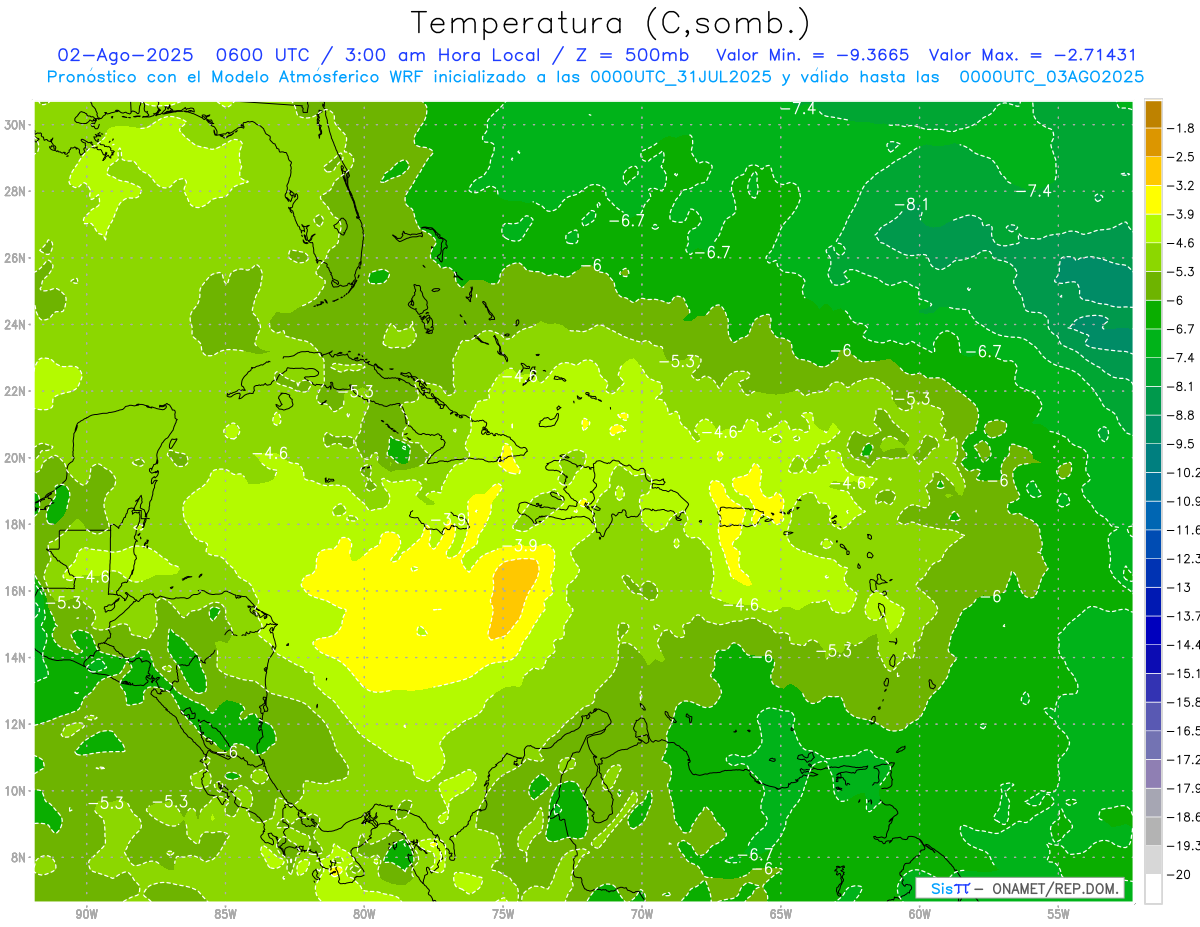Click the '-13' legend value
Screen dimensions: 1200x927
1182,587
